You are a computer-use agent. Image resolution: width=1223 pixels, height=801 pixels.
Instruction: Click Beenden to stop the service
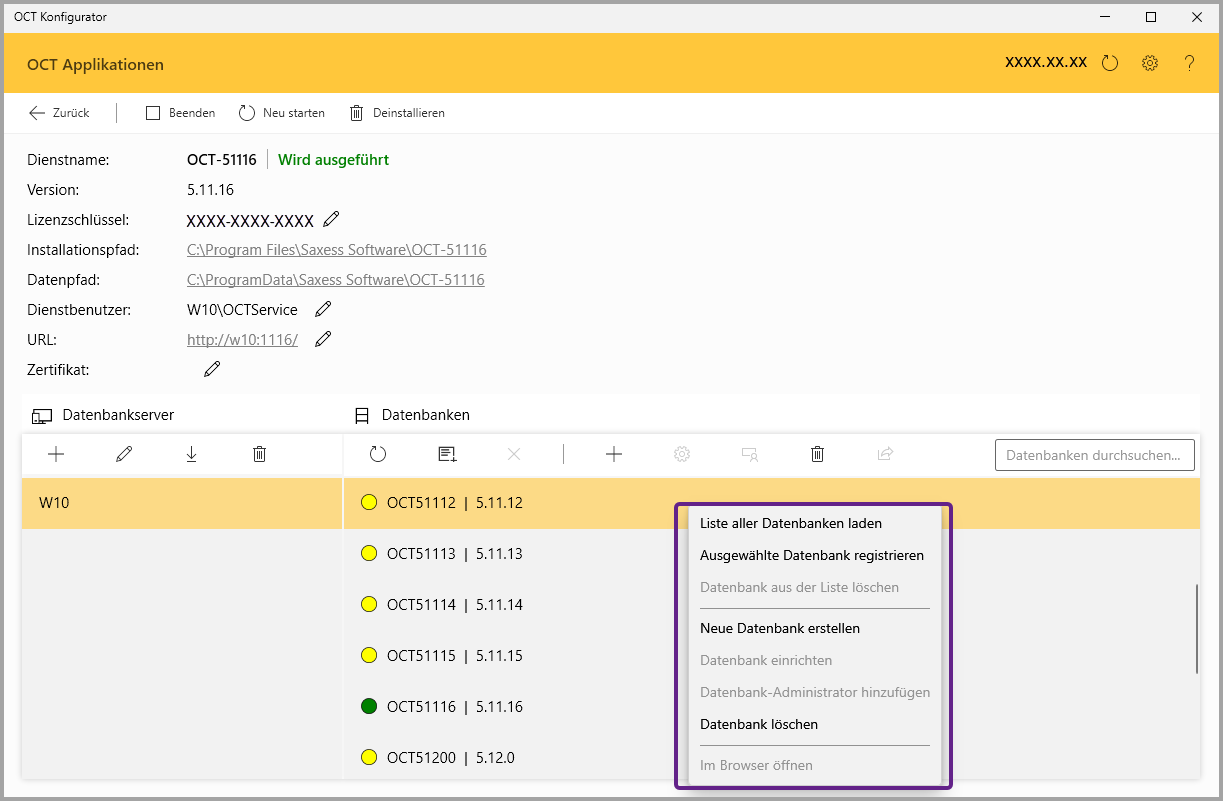click(181, 113)
